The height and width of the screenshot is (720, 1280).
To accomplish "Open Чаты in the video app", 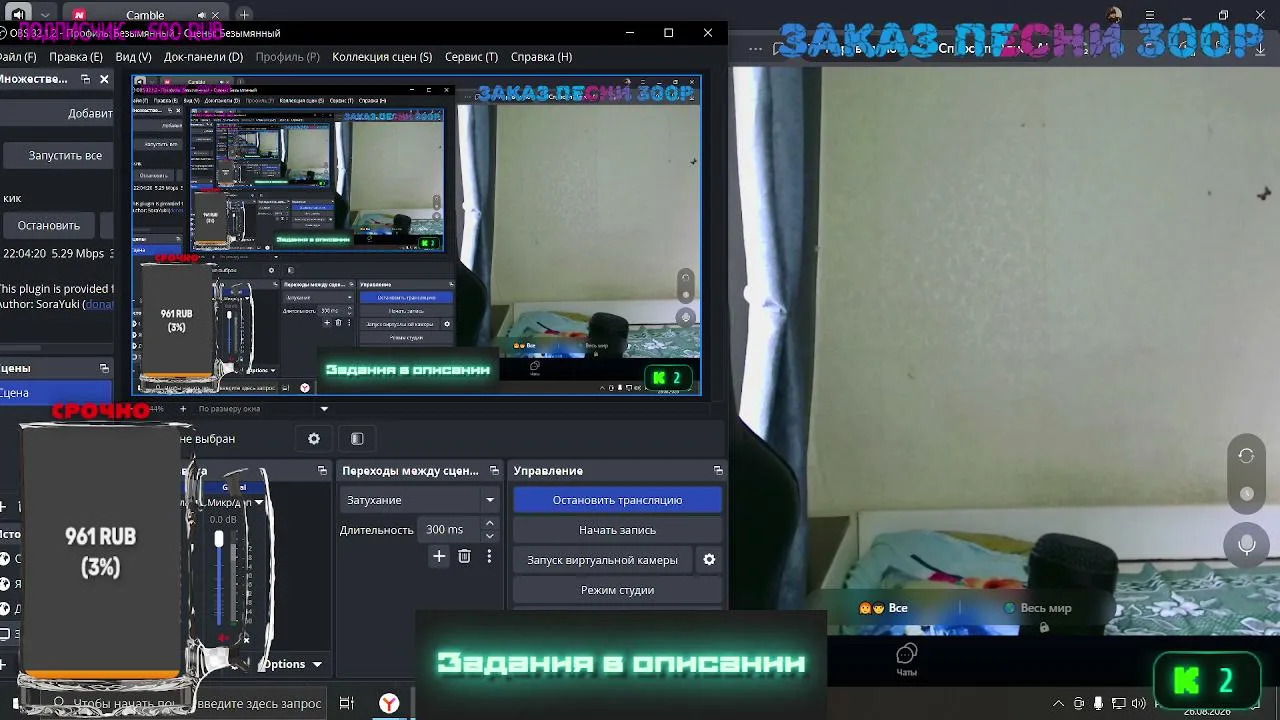I will [x=906, y=660].
